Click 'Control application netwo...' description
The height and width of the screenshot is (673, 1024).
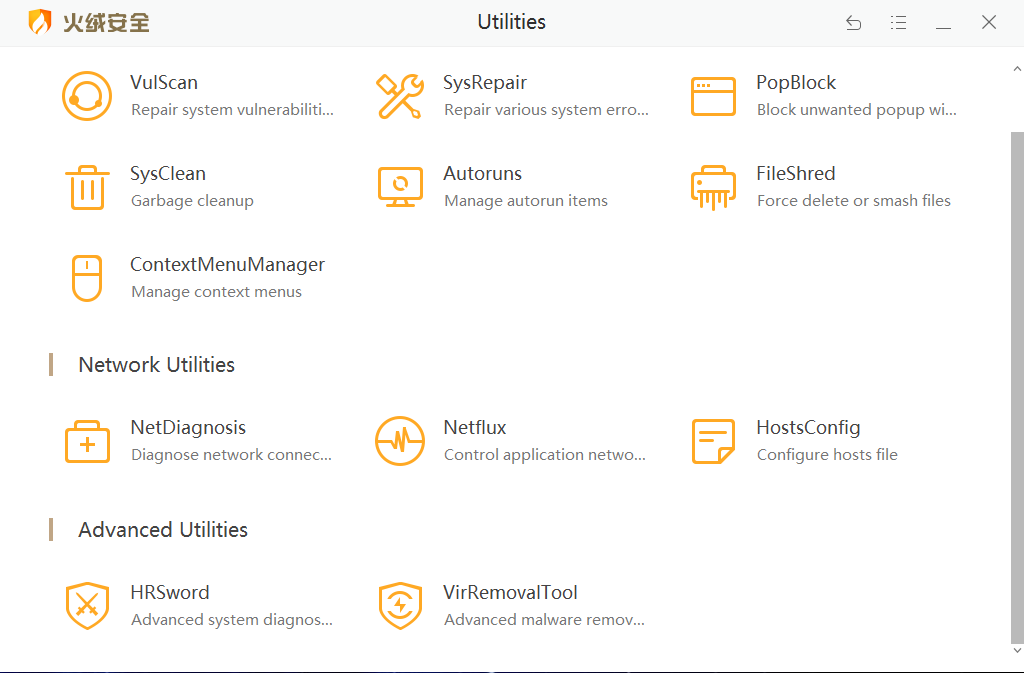pyautogui.click(x=545, y=455)
